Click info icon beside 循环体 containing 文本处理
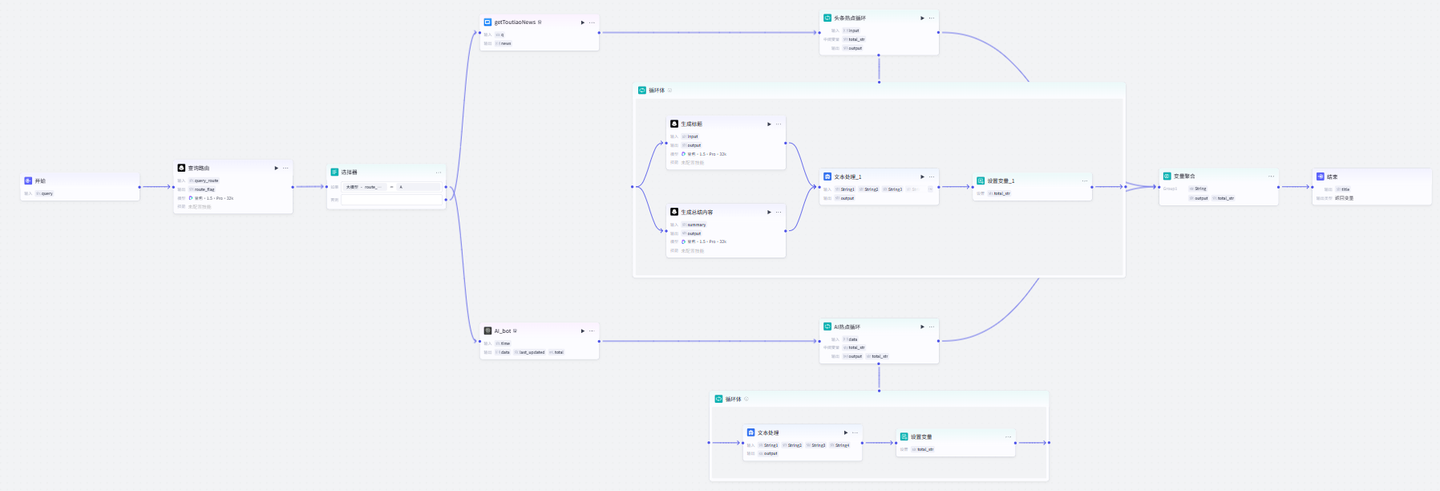The image size is (1440, 491). (747, 399)
